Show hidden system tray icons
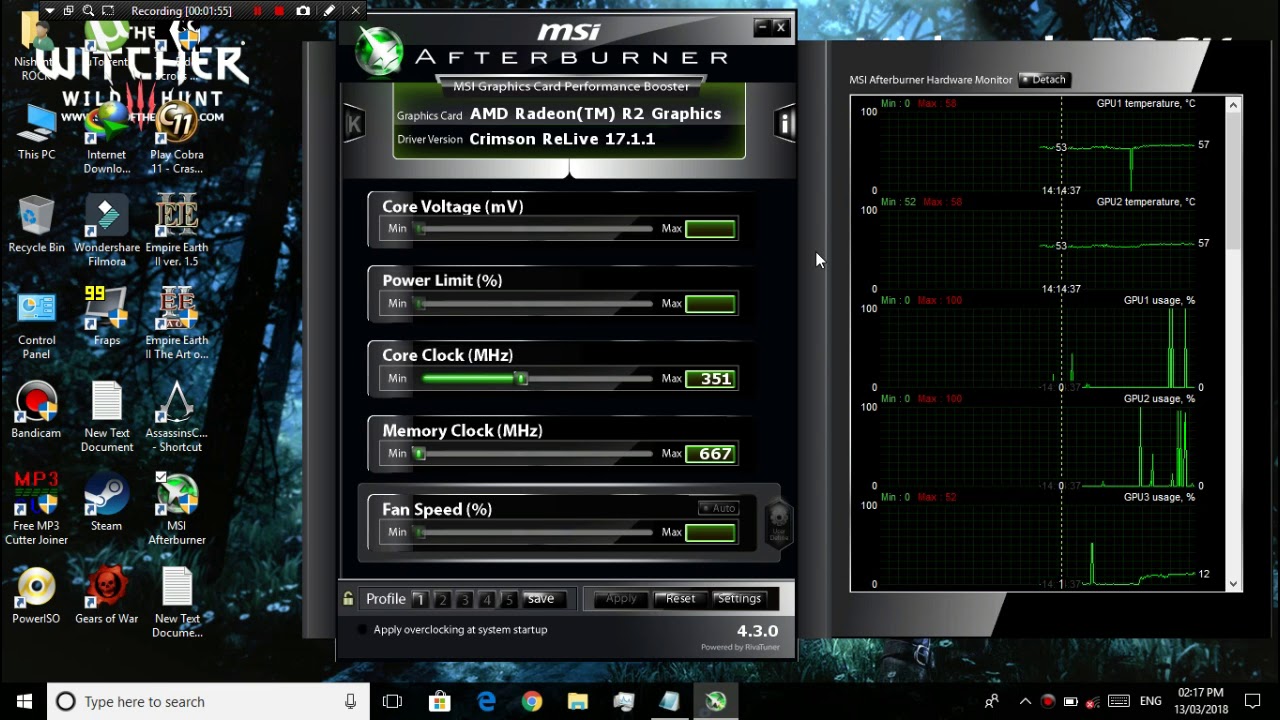This screenshot has height=720, width=1280. [1025, 702]
